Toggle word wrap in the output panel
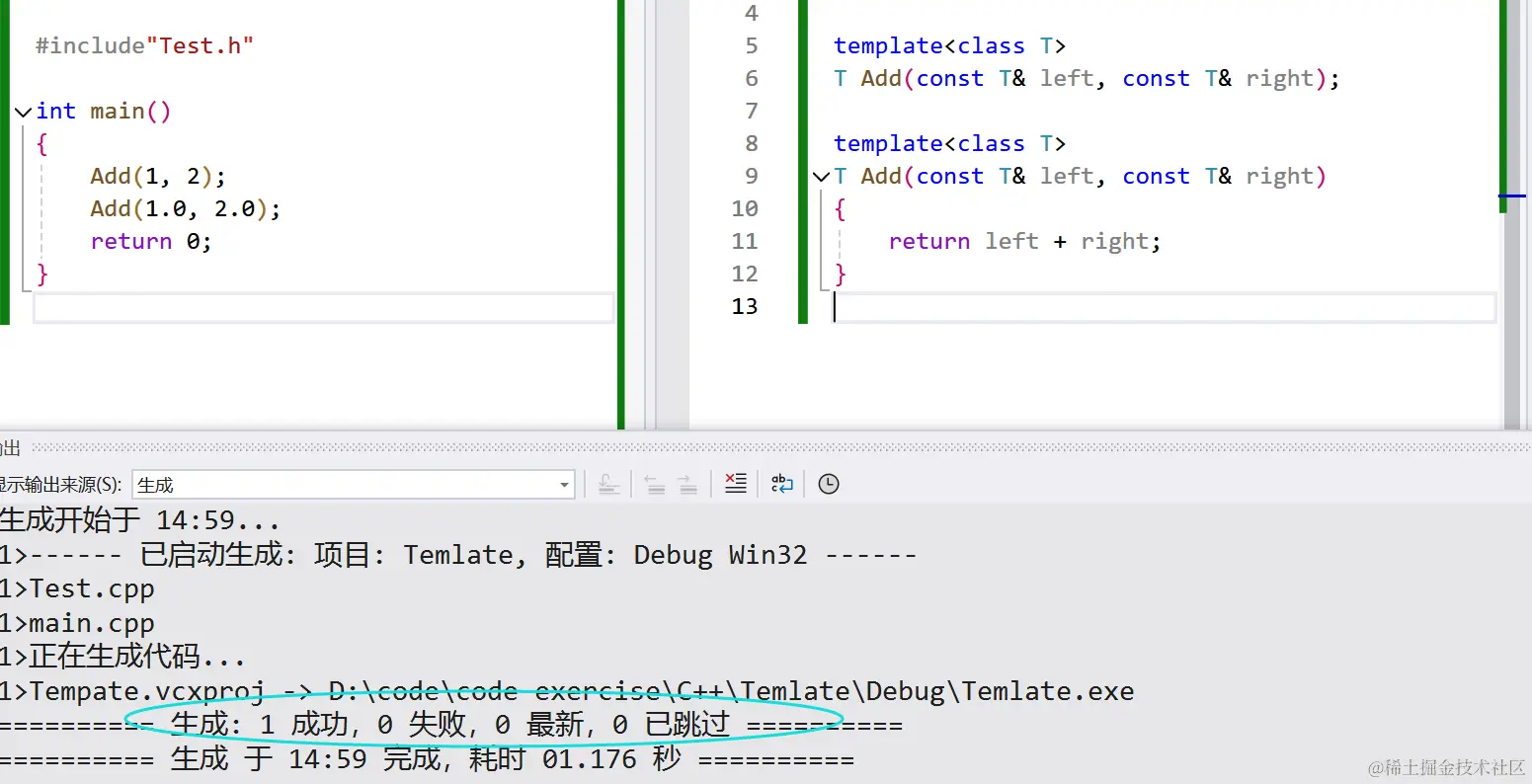Viewport: 1532px width, 784px height. 781,484
